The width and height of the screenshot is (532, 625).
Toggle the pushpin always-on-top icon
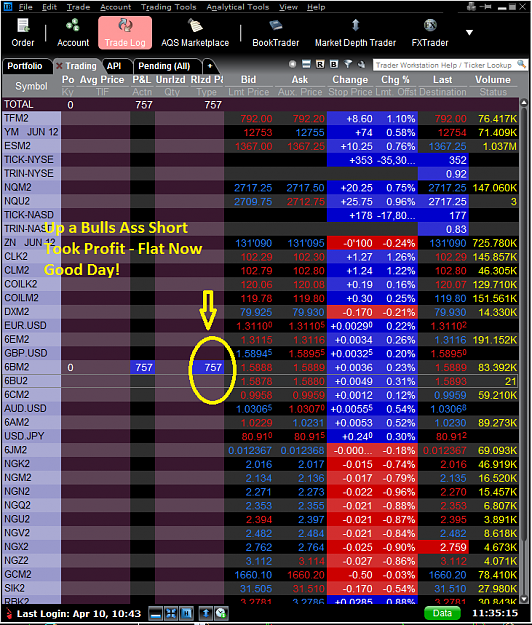485,6
